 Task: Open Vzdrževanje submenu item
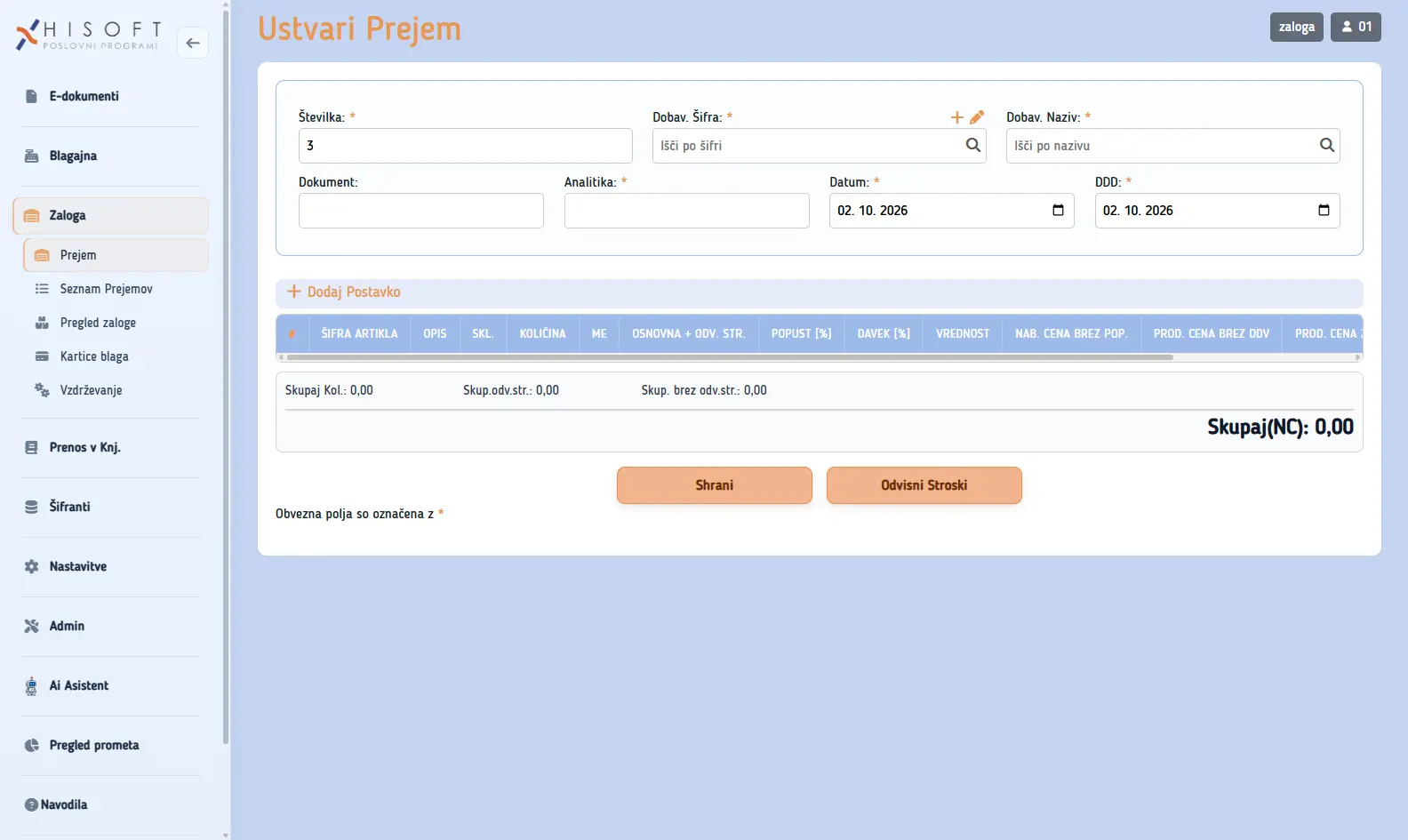pos(116,390)
